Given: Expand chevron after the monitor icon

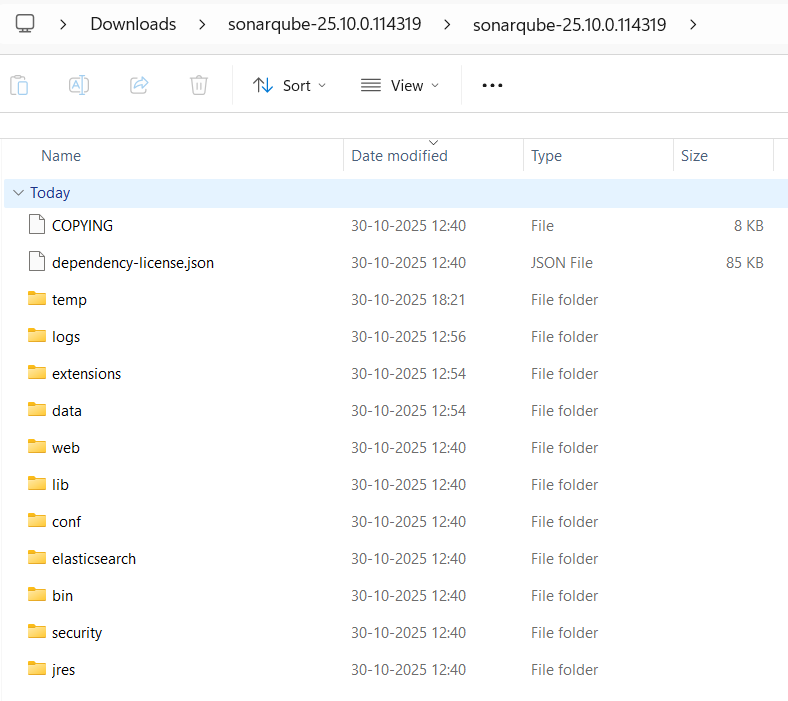Looking at the screenshot, I should click(x=63, y=24).
